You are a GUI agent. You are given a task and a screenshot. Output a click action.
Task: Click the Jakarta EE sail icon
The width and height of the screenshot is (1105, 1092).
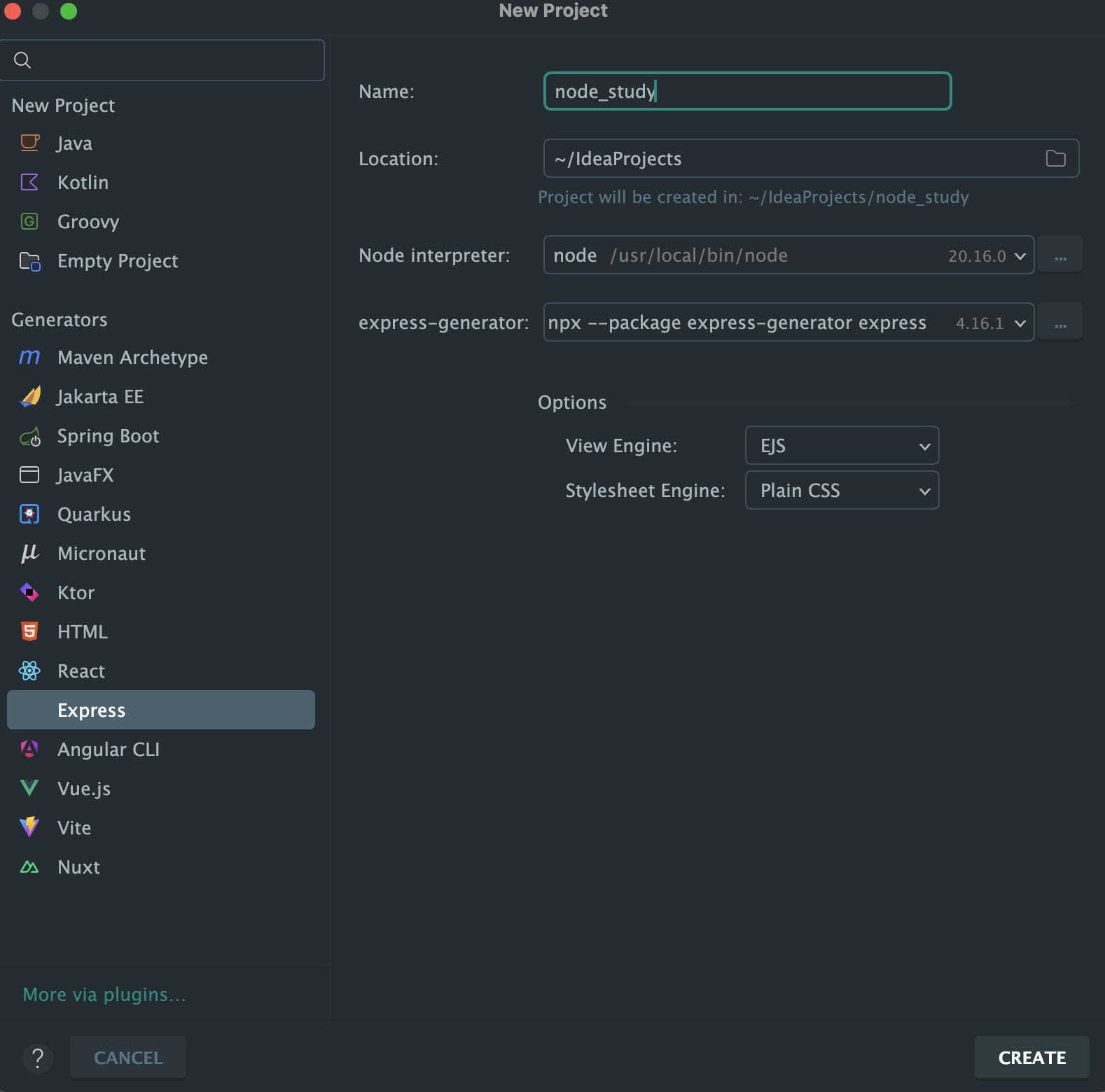click(x=29, y=396)
